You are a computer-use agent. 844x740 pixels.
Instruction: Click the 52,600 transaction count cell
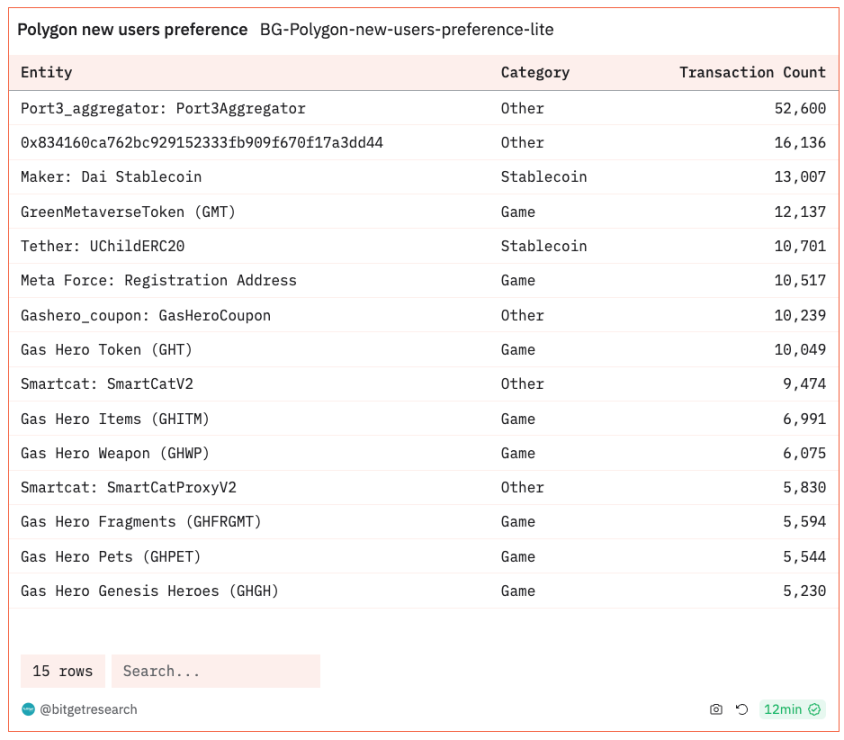(x=799, y=108)
